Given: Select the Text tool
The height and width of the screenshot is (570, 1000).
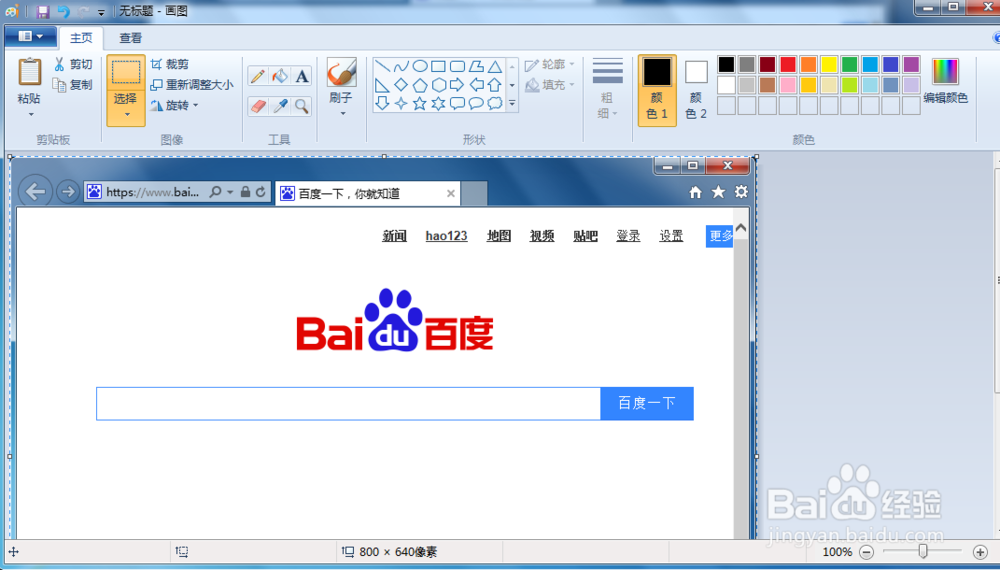Looking at the screenshot, I should (302, 77).
